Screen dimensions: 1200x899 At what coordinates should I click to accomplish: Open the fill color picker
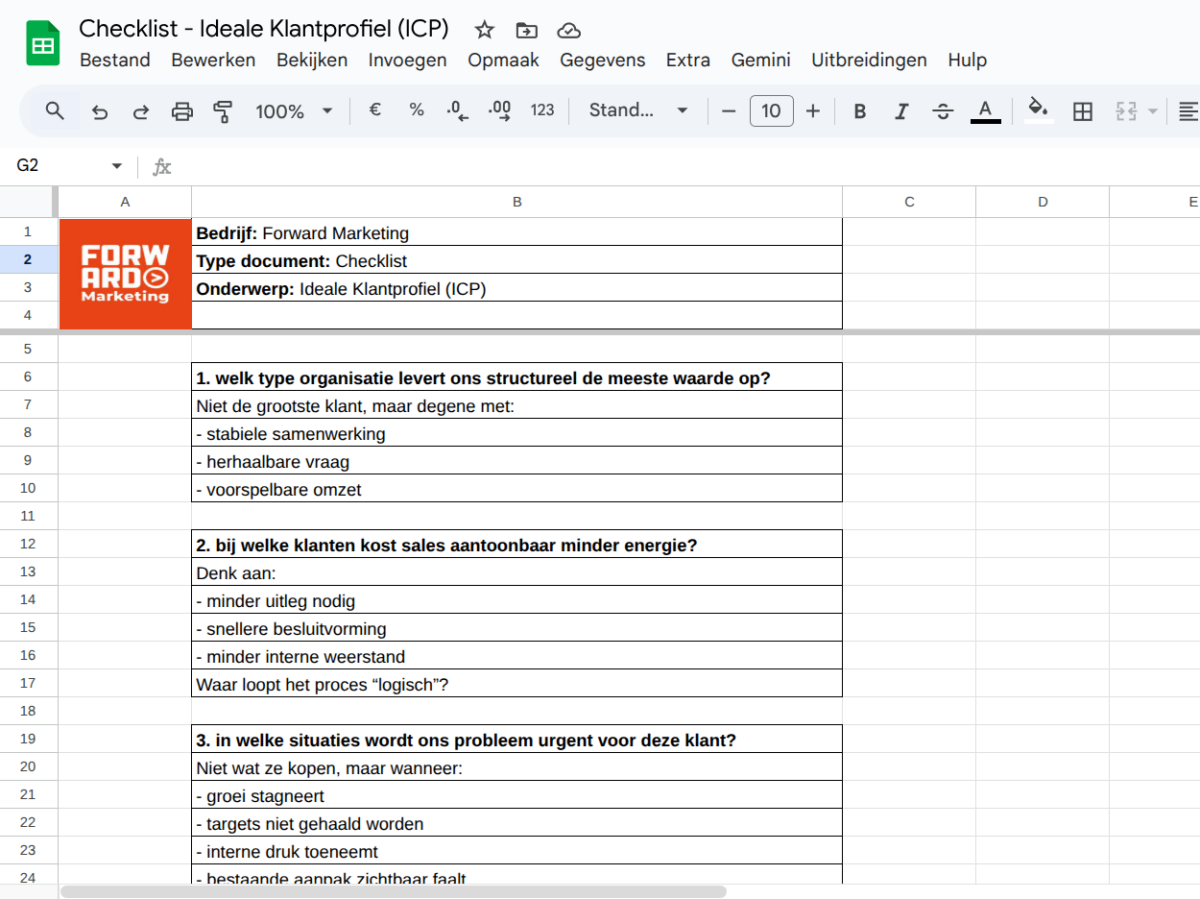pyautogui.click(x=1038, y=111)
